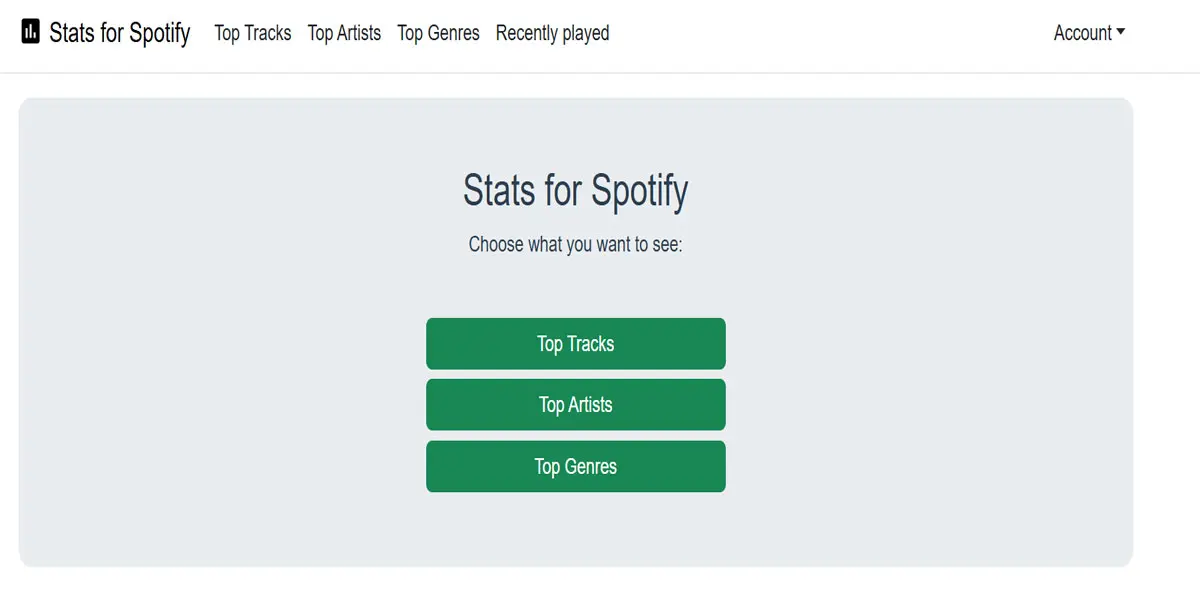The width and height of the screenshot is (1200, 600).
Task: Select Top Genres in the navbar
Action: click(438, 33)
